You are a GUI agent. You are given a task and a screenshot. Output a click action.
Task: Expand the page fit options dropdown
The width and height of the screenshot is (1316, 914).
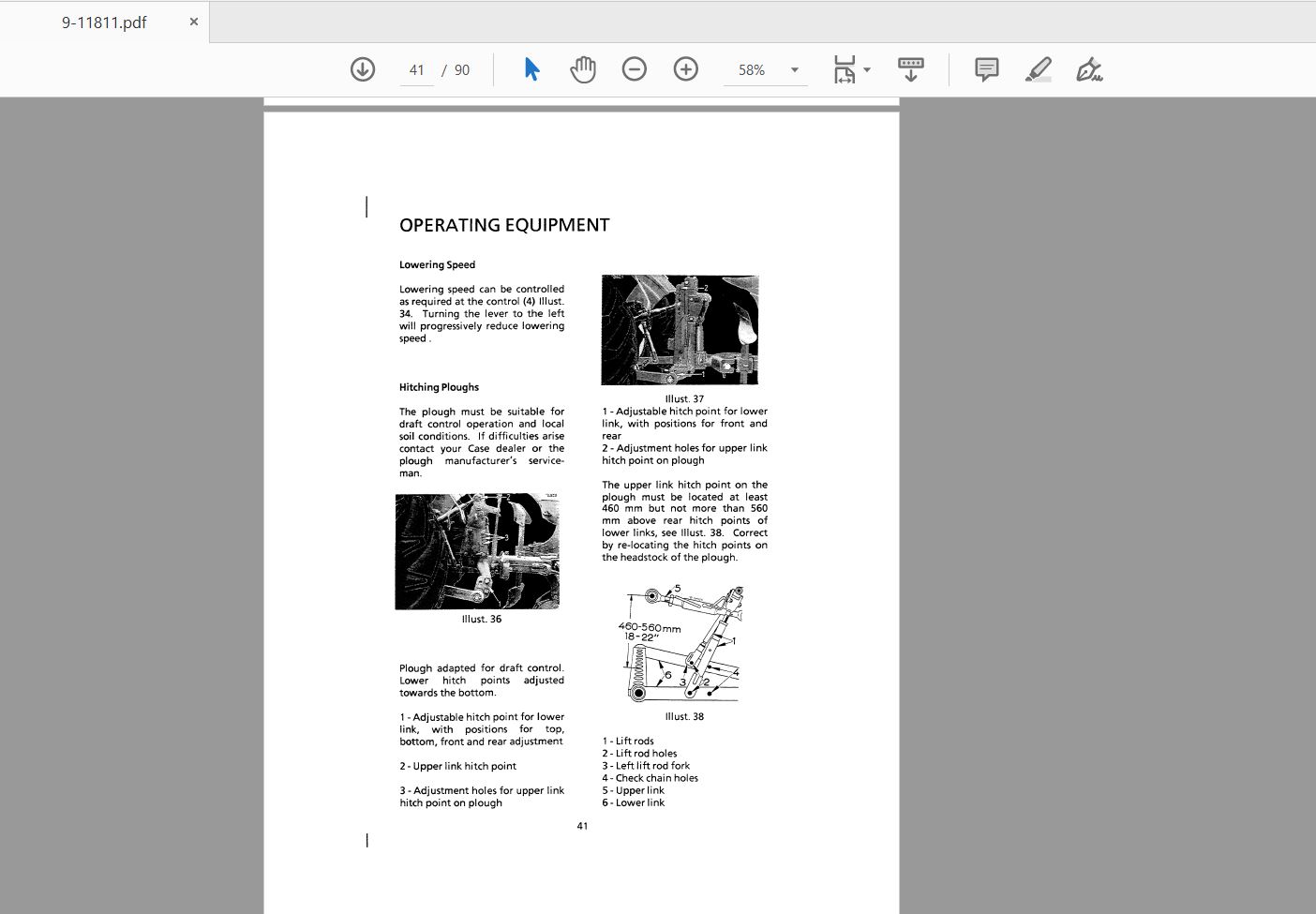pyautogui.click(x=867, y=68)
